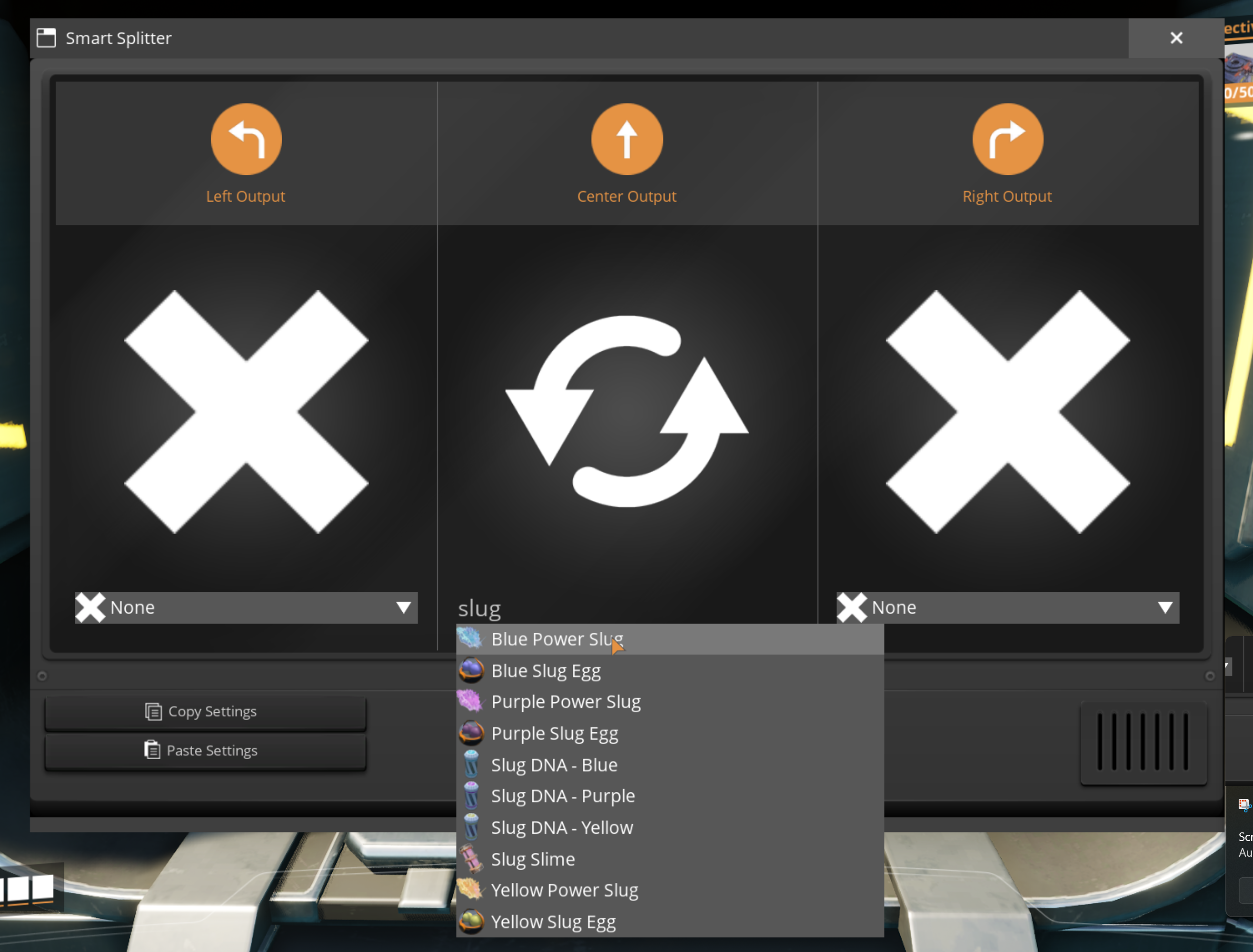
Task: Close the Smart Splitter window
Action: 1176,38
